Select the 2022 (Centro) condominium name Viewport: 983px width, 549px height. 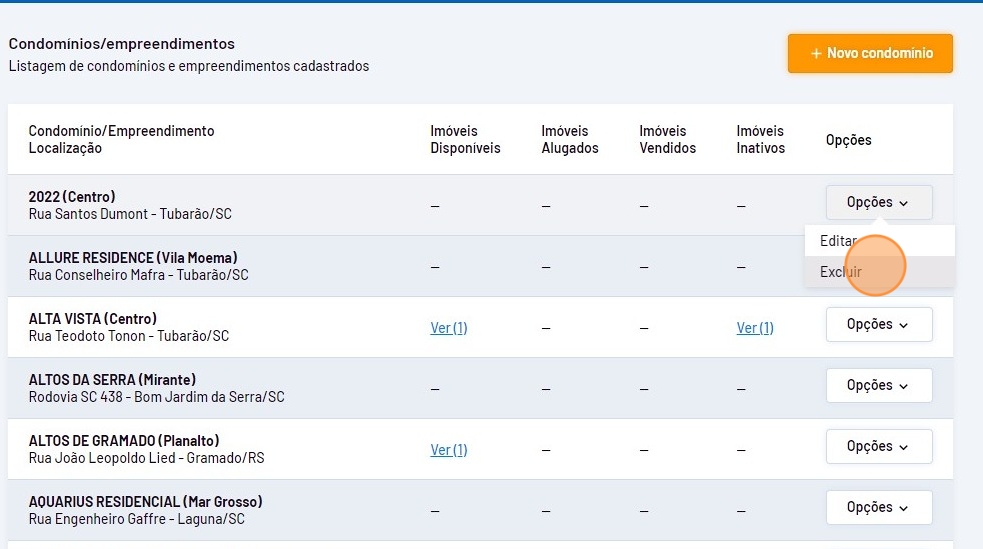pyautogui.click(x=72, y=197)
